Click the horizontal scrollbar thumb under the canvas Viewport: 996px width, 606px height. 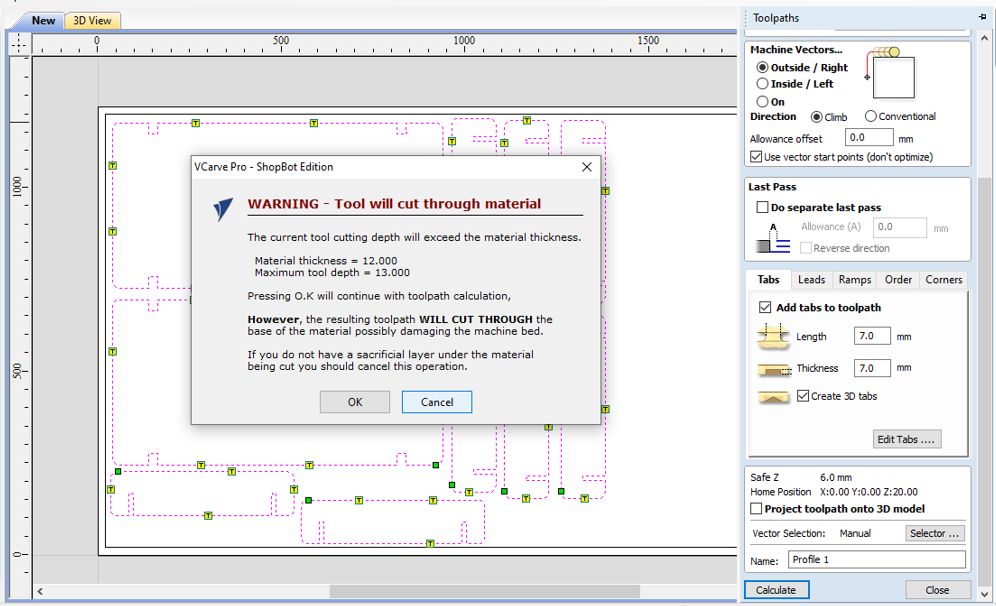pos(485,591)
